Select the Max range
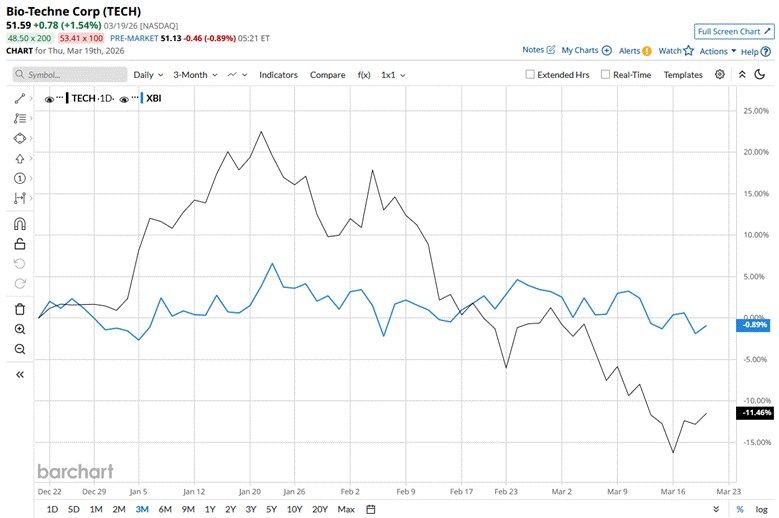The image size is (779, 518). (346, 509)
